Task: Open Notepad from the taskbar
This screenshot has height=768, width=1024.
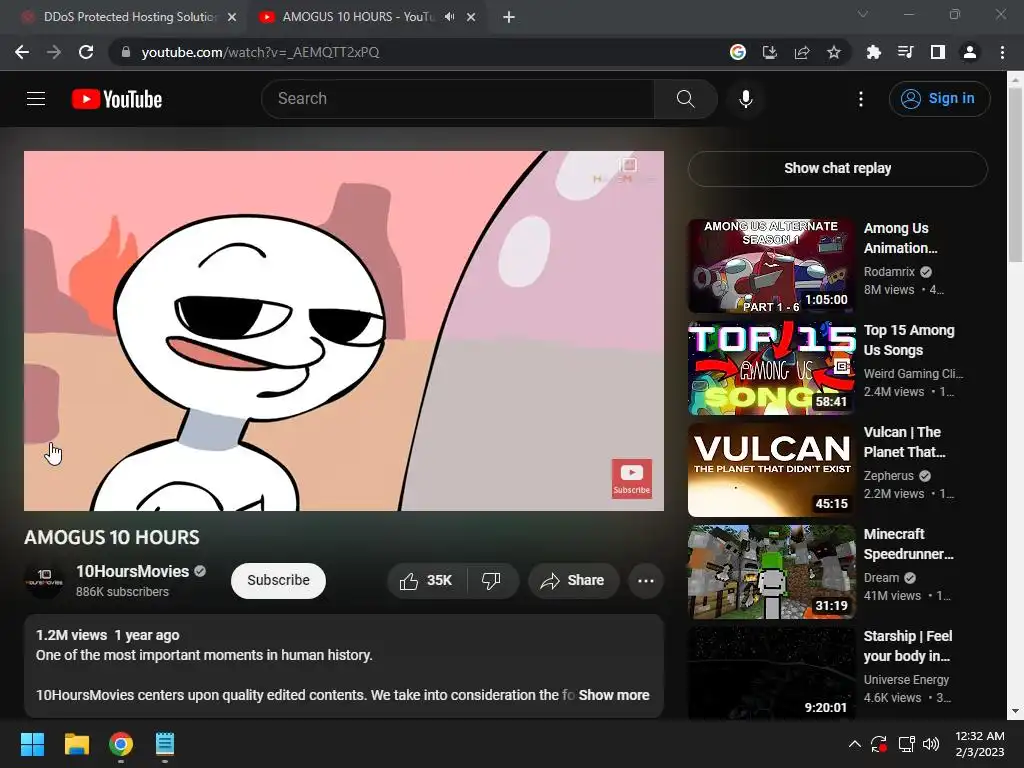Action: tap(165, 744)
